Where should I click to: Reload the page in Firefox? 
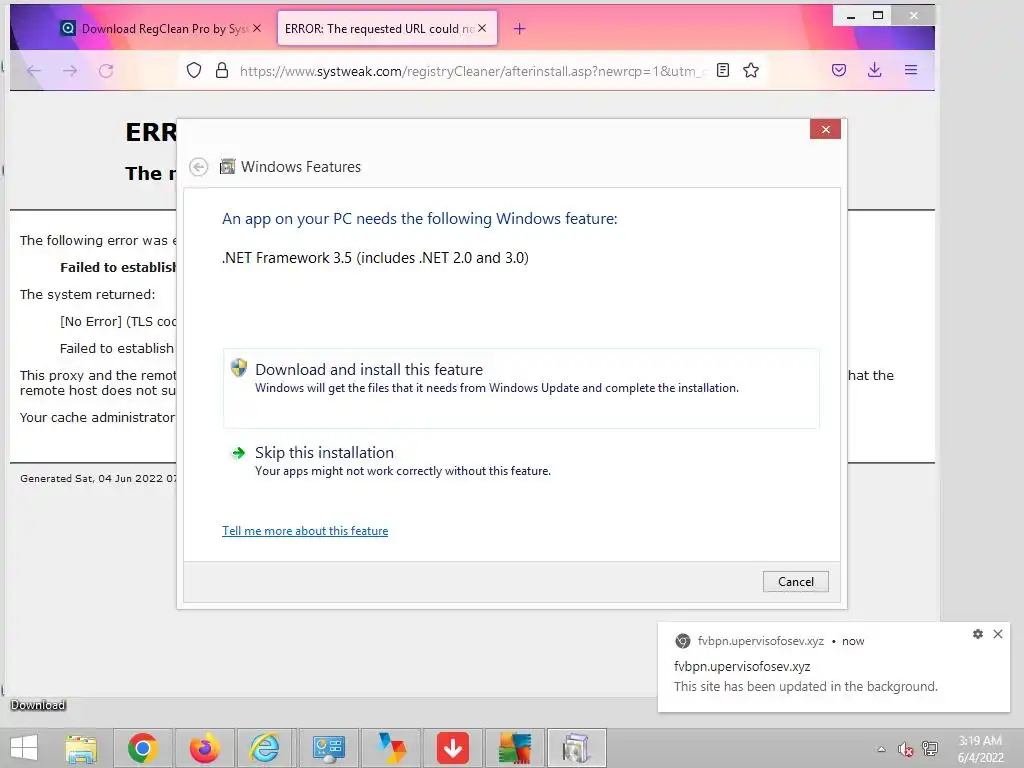click(x=106, y=71)
